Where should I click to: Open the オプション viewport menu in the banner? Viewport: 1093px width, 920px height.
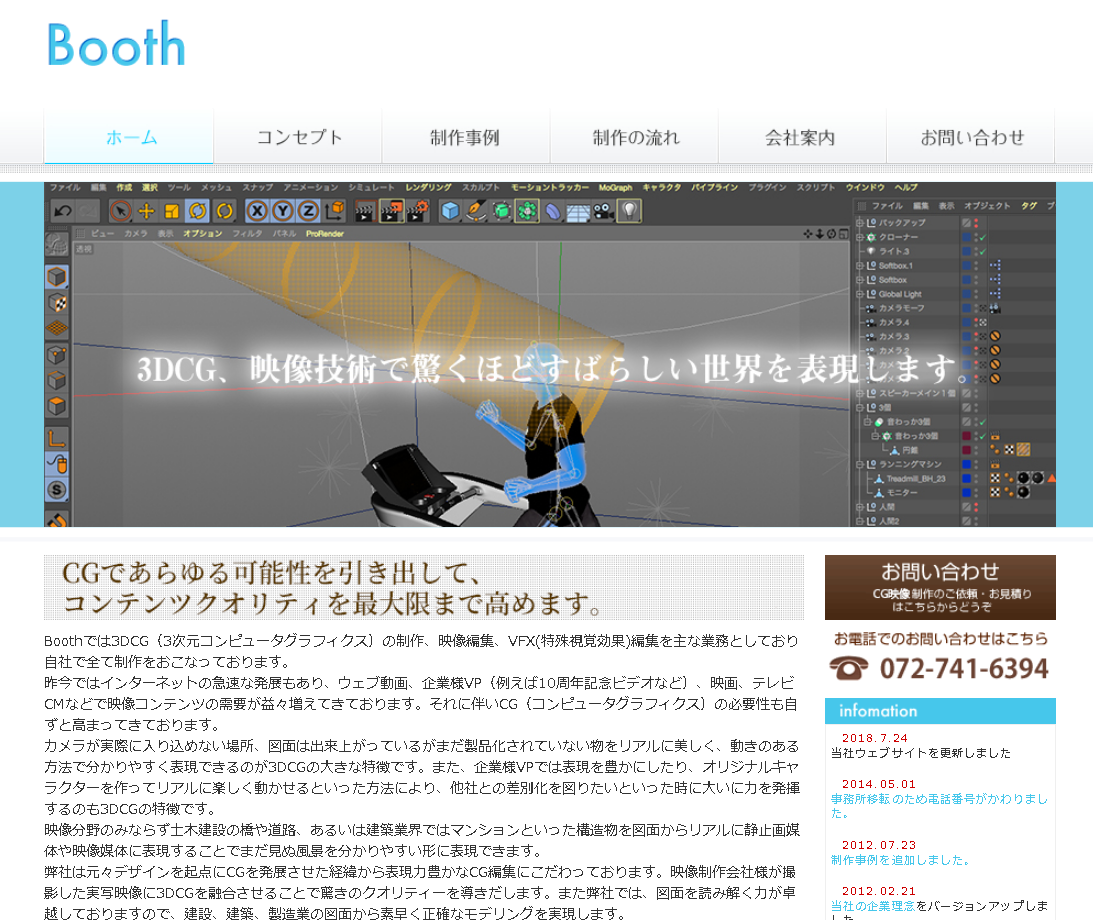[x=202, y=233]
